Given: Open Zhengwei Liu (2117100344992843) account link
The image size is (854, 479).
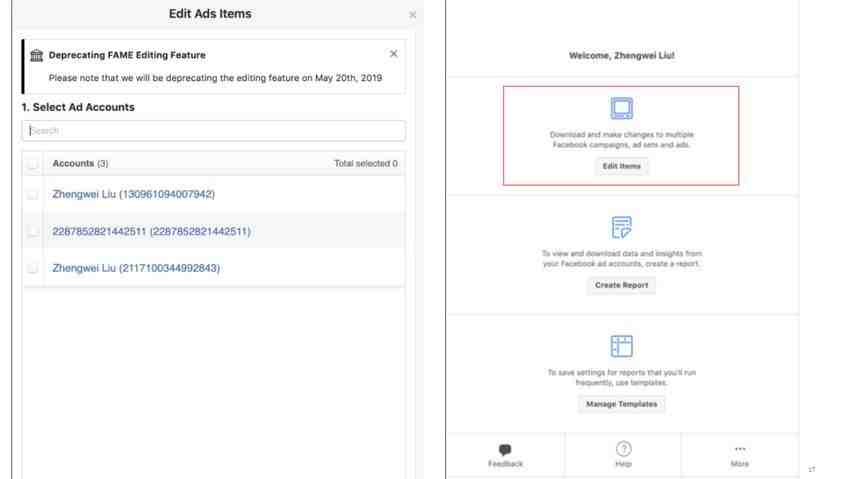Looking at the screenshot, I should [x=136, y=268].
